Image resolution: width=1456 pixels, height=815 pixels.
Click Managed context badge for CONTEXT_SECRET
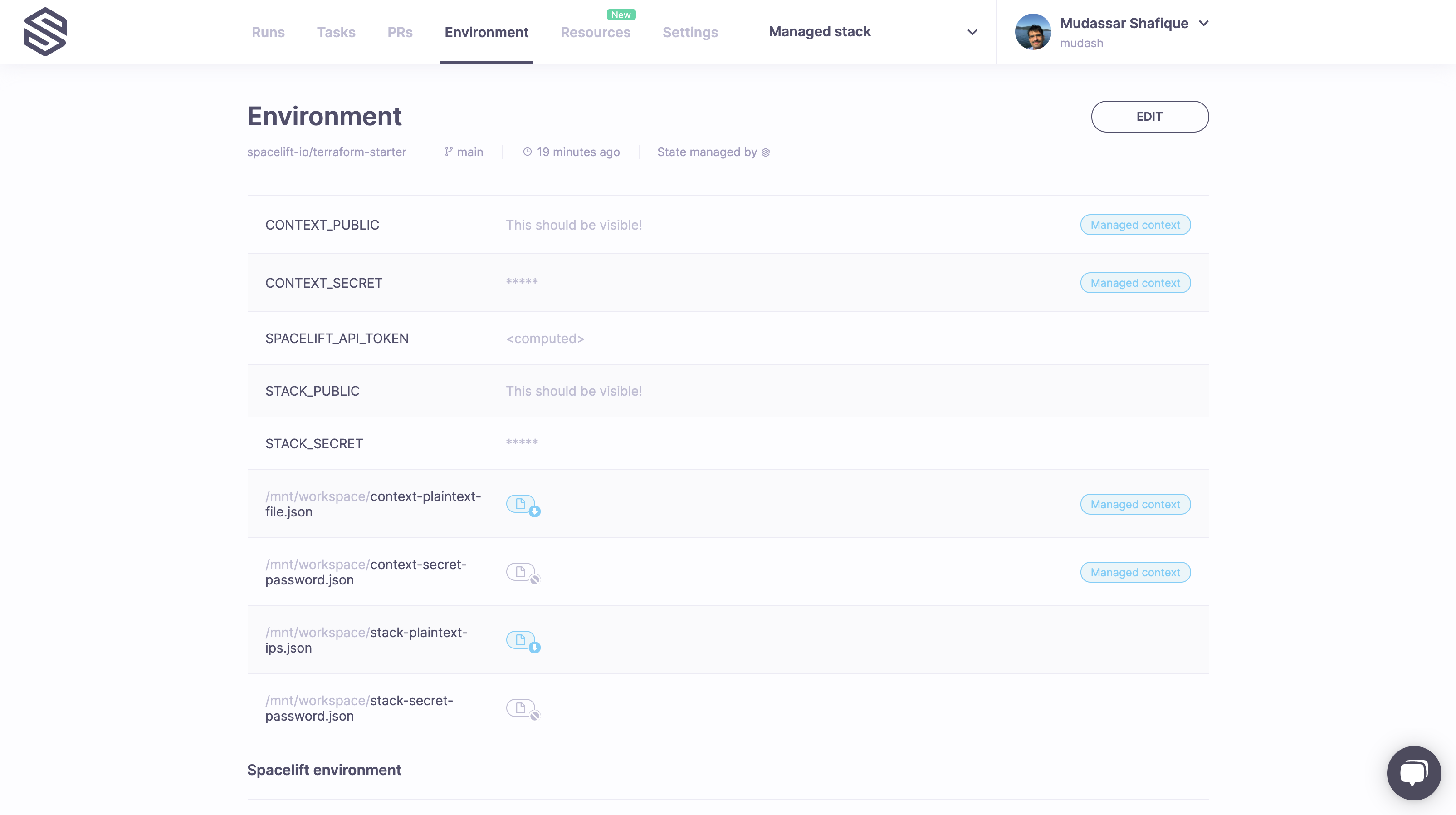1135,283
